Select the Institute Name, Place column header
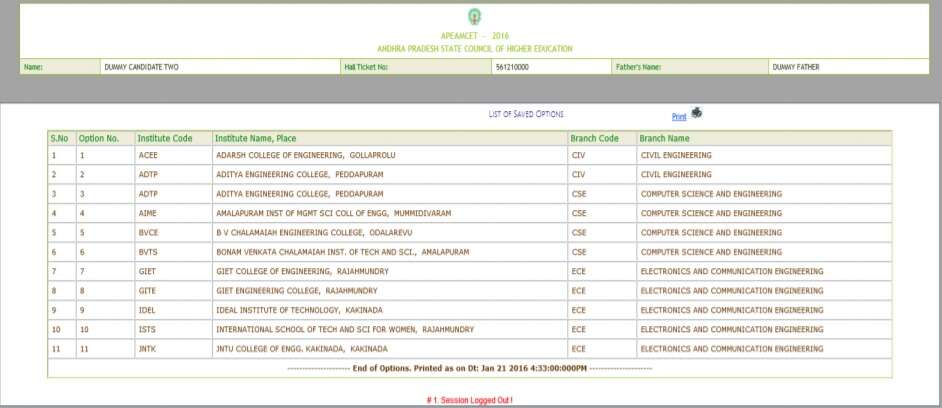942x408 pixels. (x=256, y=138)
